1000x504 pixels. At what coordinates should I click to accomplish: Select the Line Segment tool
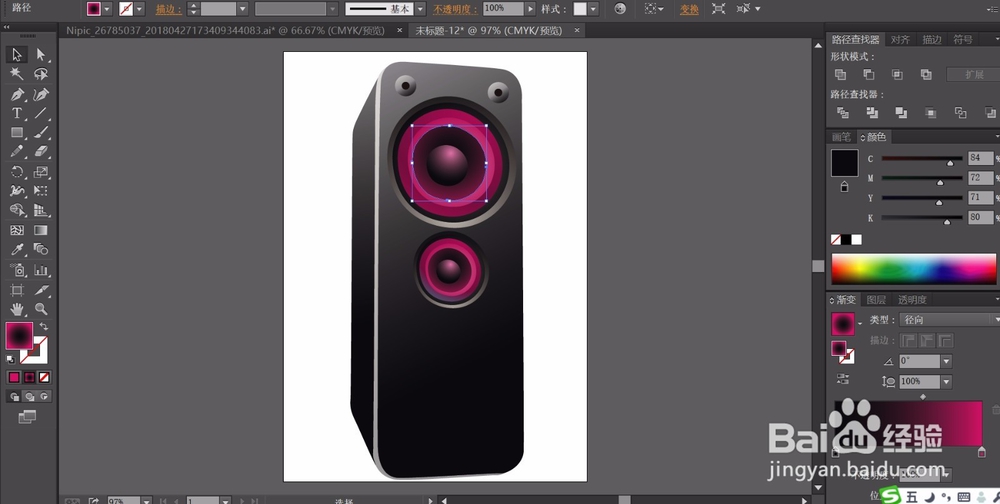point(41,114)
